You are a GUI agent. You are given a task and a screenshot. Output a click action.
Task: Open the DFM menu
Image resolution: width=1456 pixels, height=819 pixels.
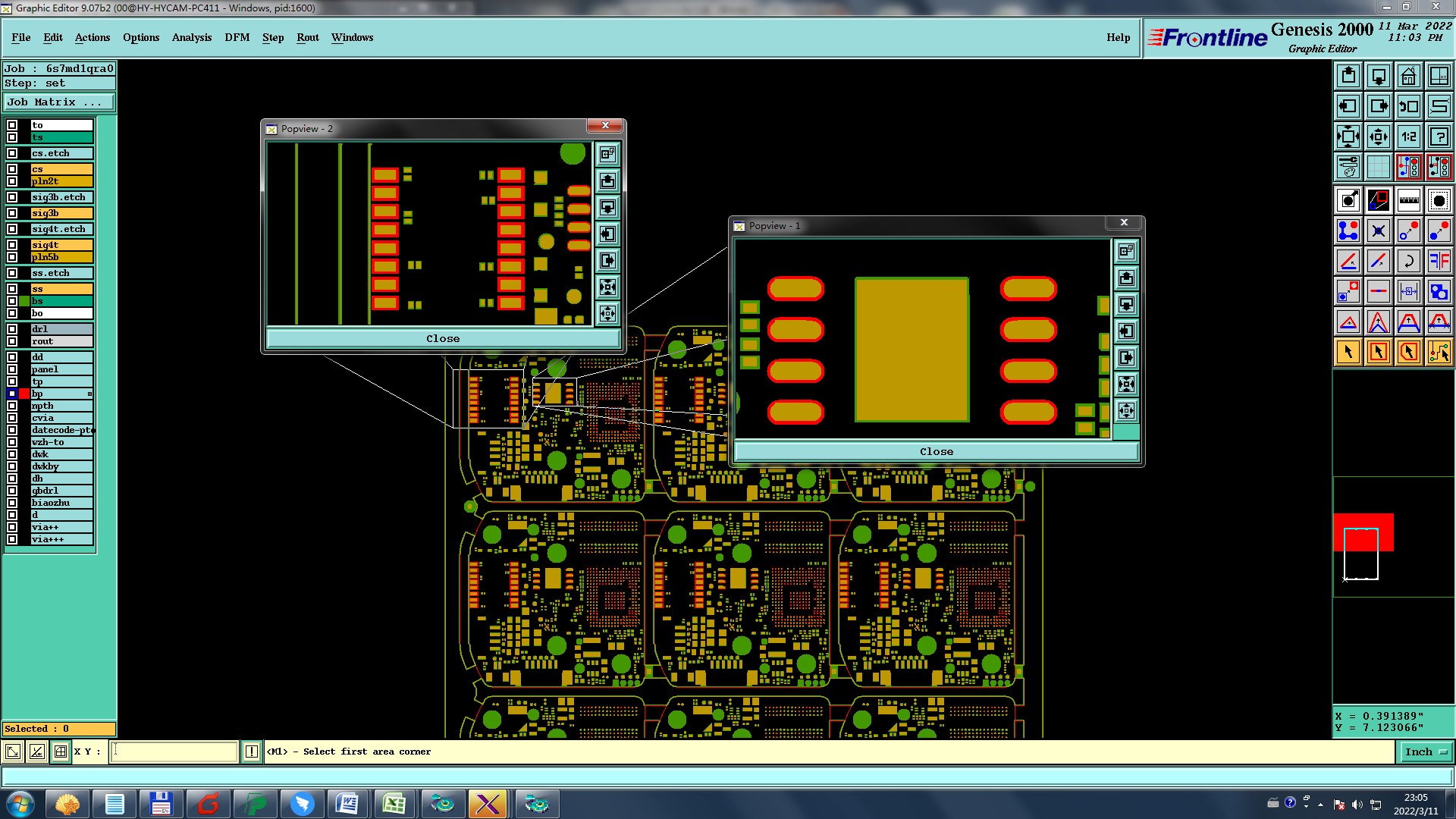pyautogui.click(x=237, y=37)
